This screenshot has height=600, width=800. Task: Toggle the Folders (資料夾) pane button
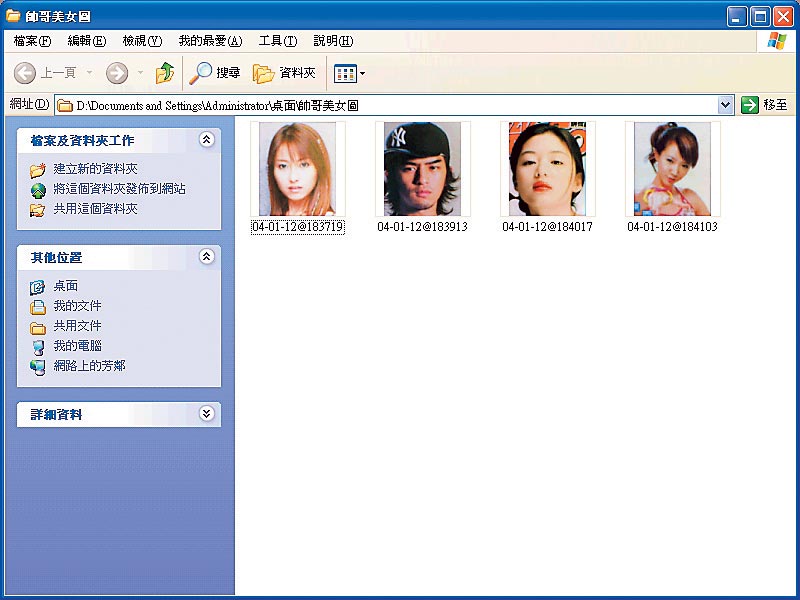(x=284, y=73)
